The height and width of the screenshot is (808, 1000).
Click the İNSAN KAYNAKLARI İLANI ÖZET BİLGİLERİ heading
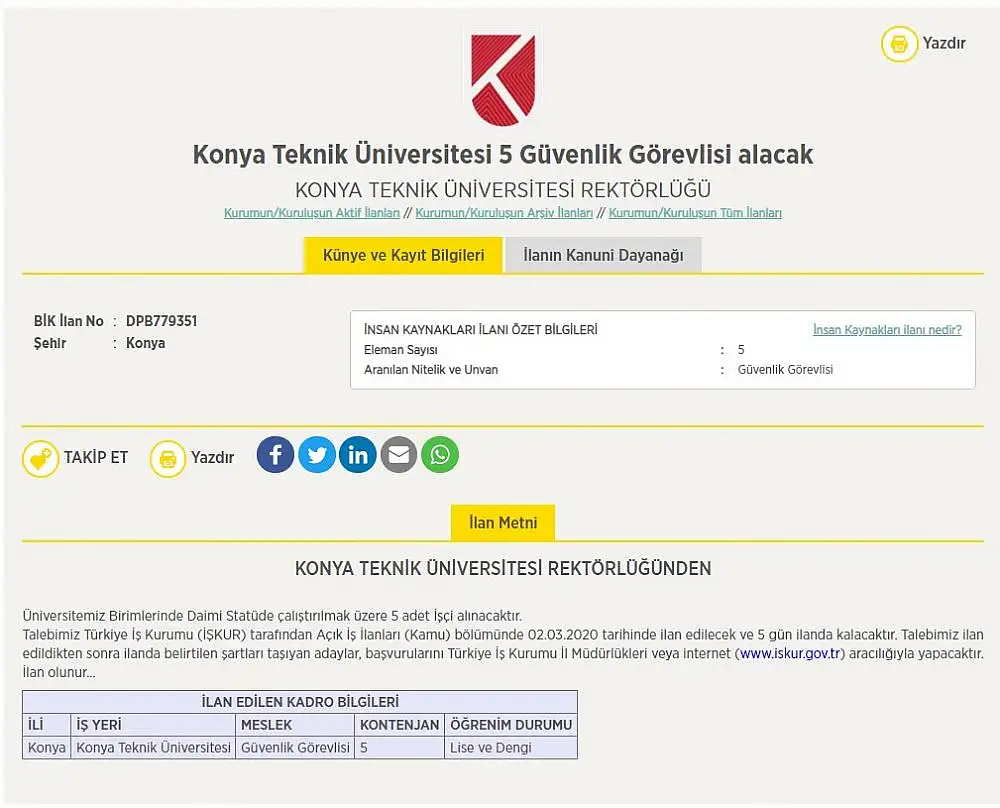[x=481, y=330]
